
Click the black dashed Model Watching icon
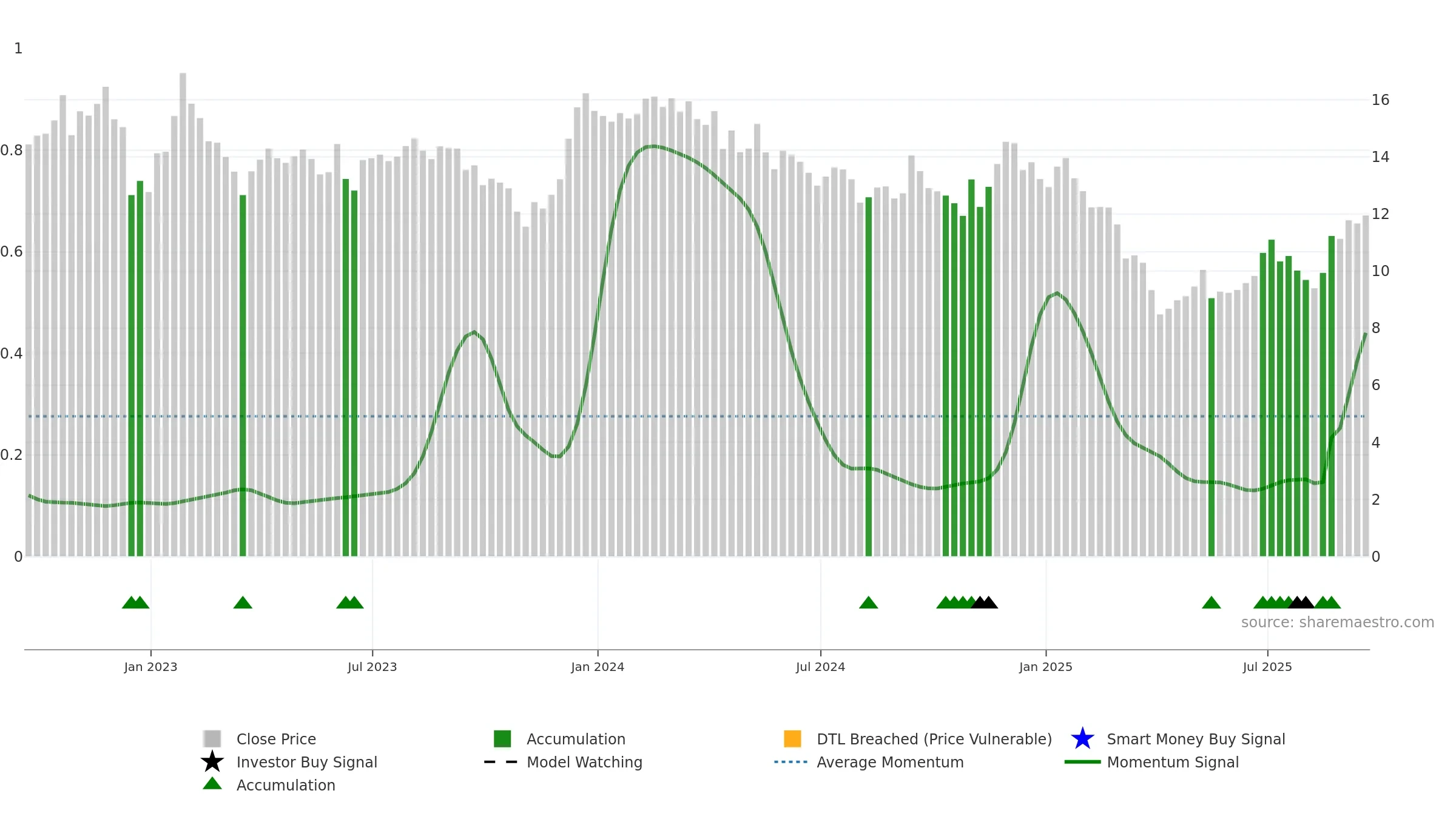500,762
